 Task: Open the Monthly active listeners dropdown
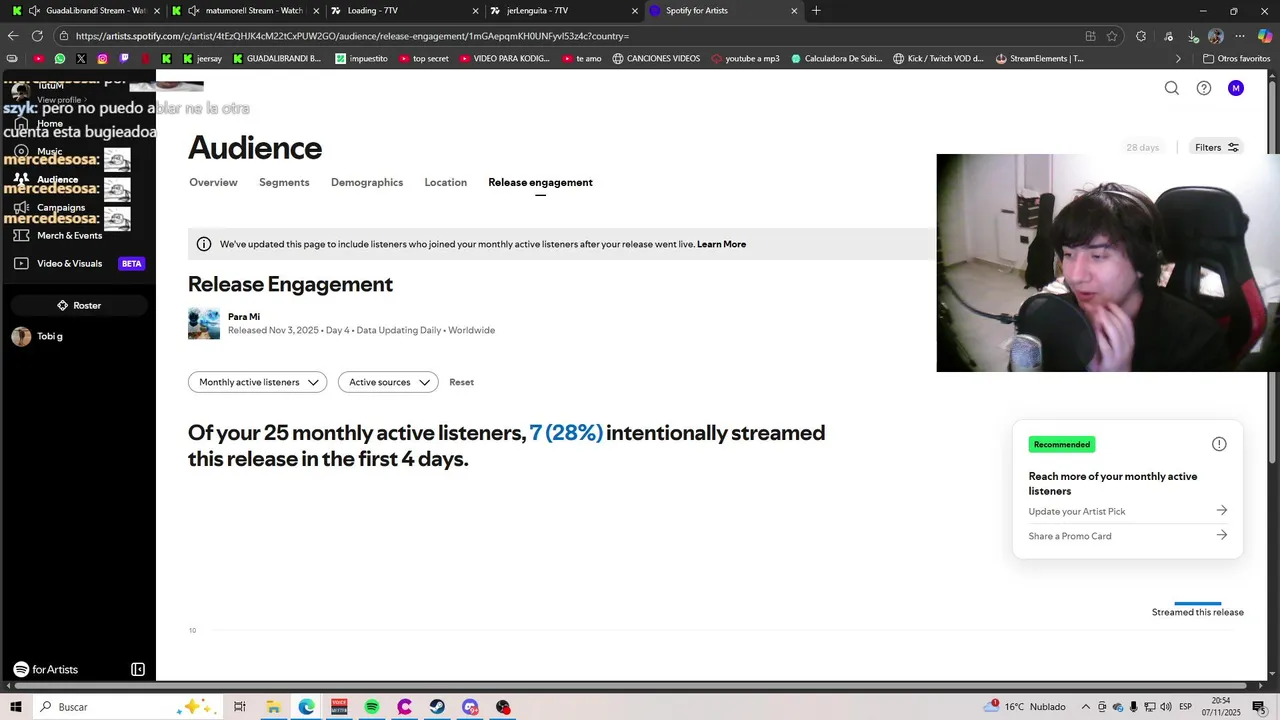coord(257,382)
